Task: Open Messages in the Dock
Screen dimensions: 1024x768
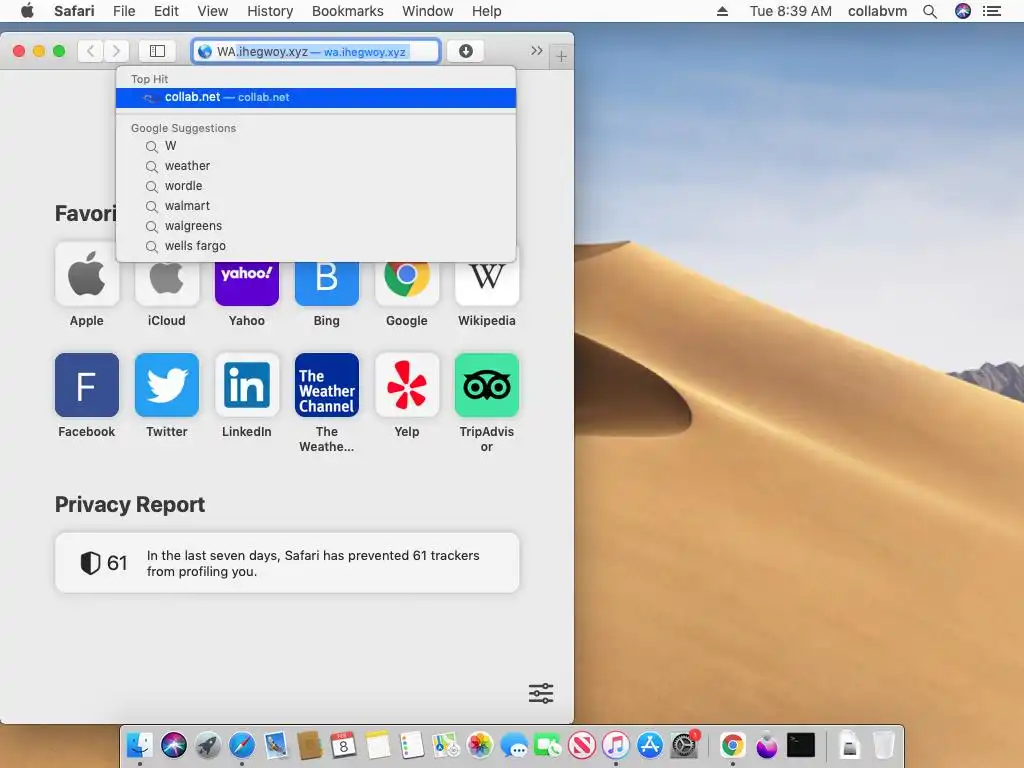Action: click(514, 744)
